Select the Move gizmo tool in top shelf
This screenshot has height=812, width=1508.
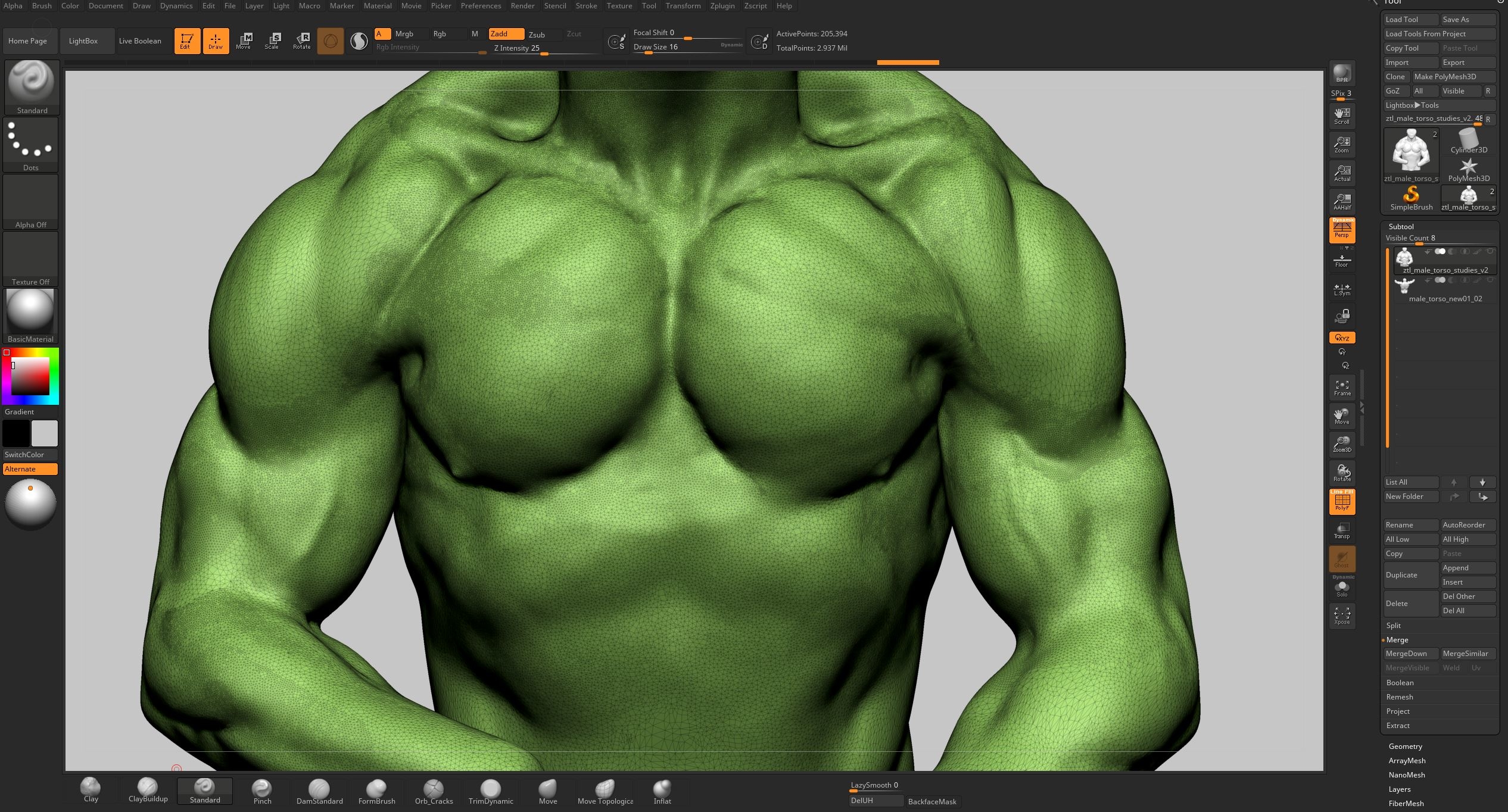(244, 41)
